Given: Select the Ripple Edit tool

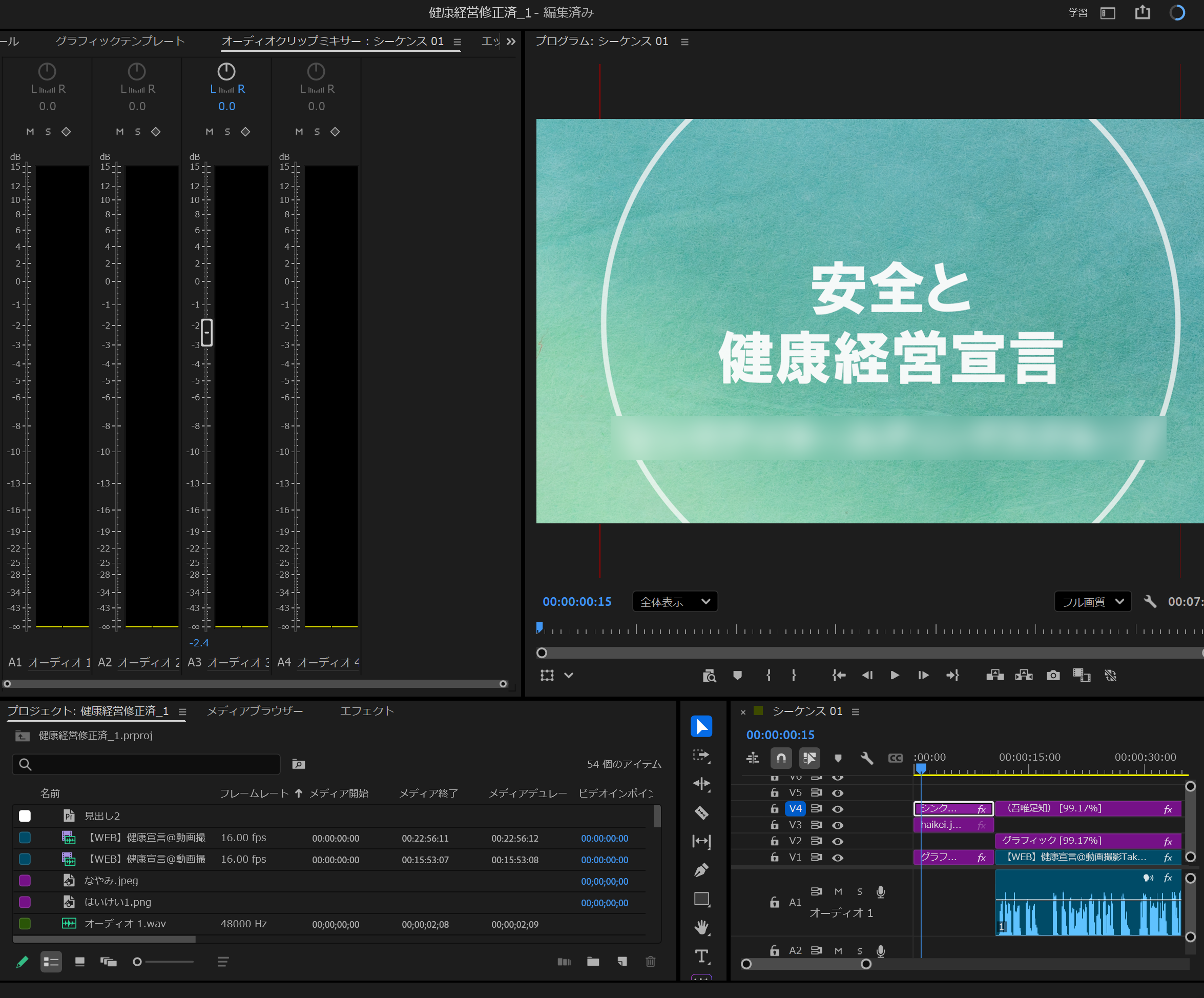Looking at the screenshot, I should (701, 784).
